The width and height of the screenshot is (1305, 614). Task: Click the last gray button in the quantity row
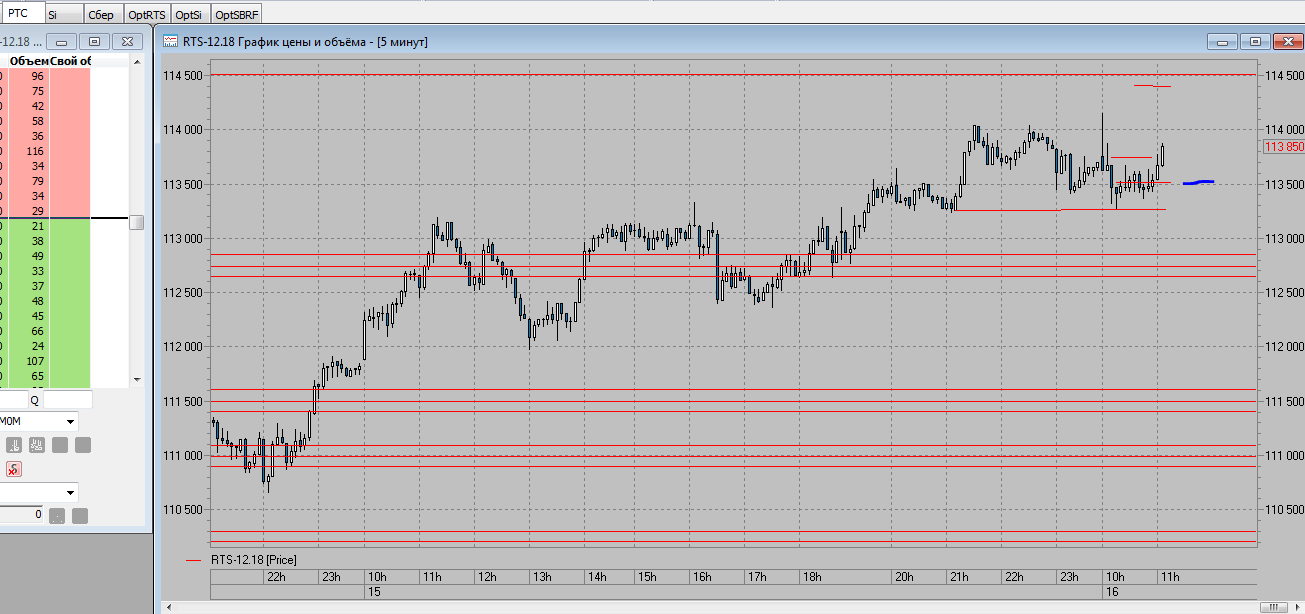(80, 516)
